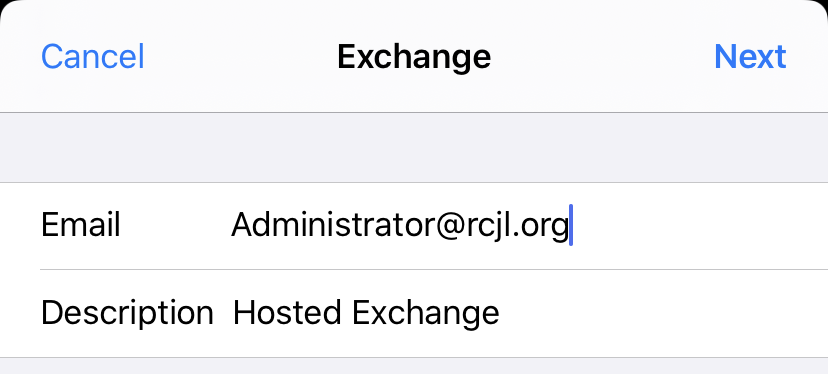
Task: Click the Description row label
Action: (127, 313)
